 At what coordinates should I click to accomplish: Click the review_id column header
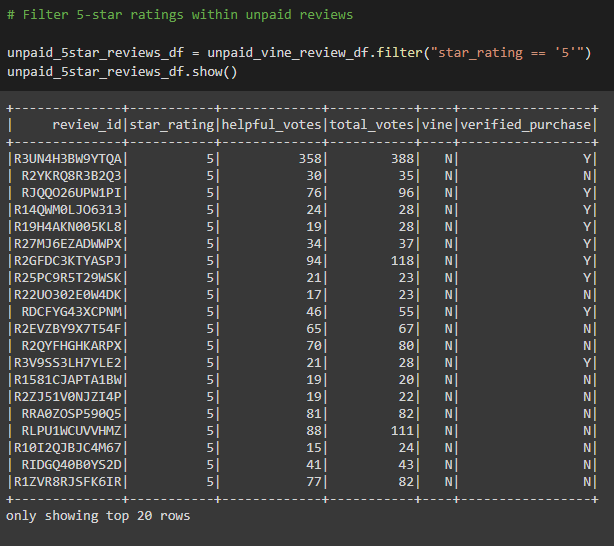tap(87, 125)
